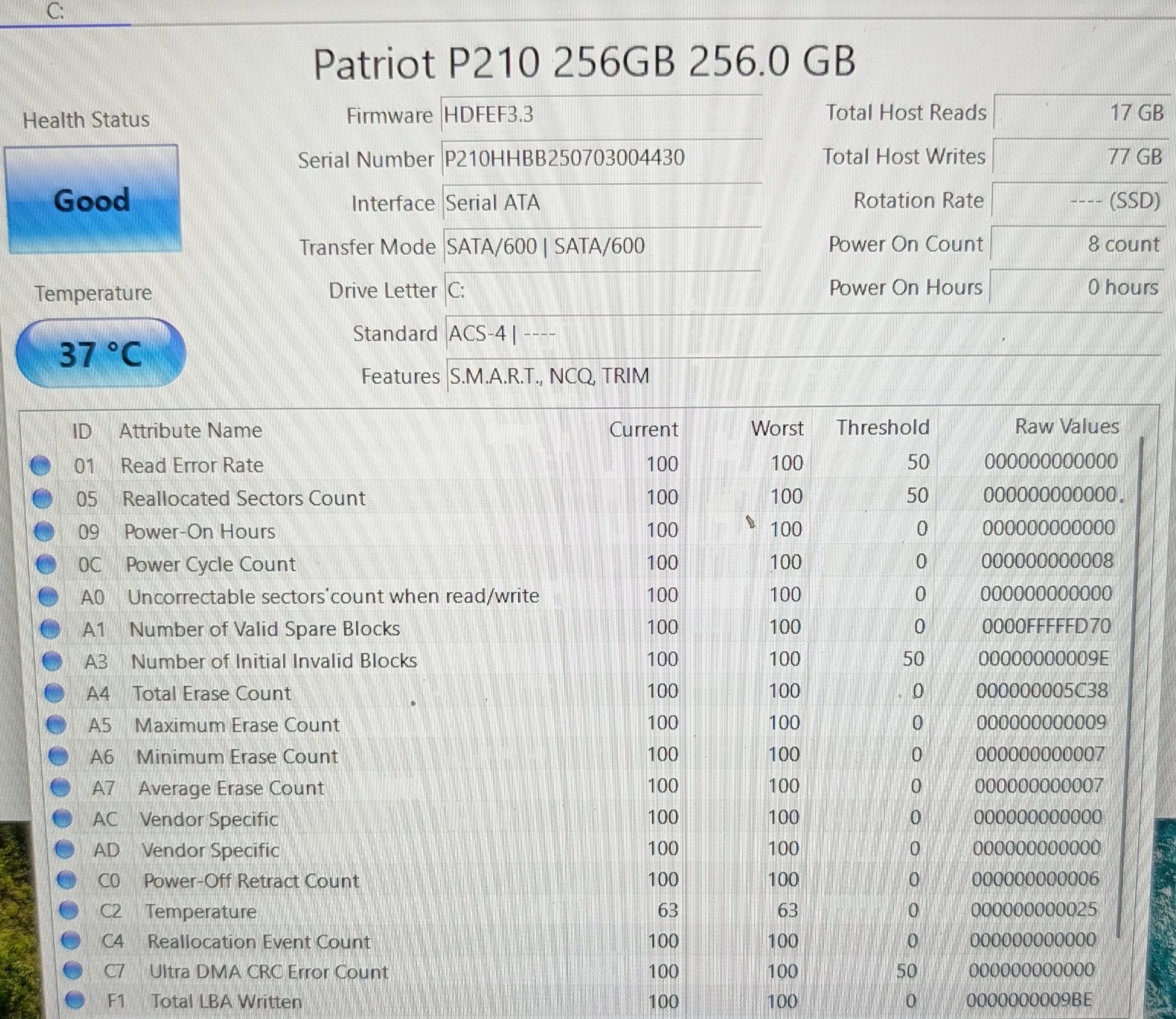Click the Firmware field HDFEF3.3
Viewport: 1176px width, 1019px height.
tap(601, 115)
